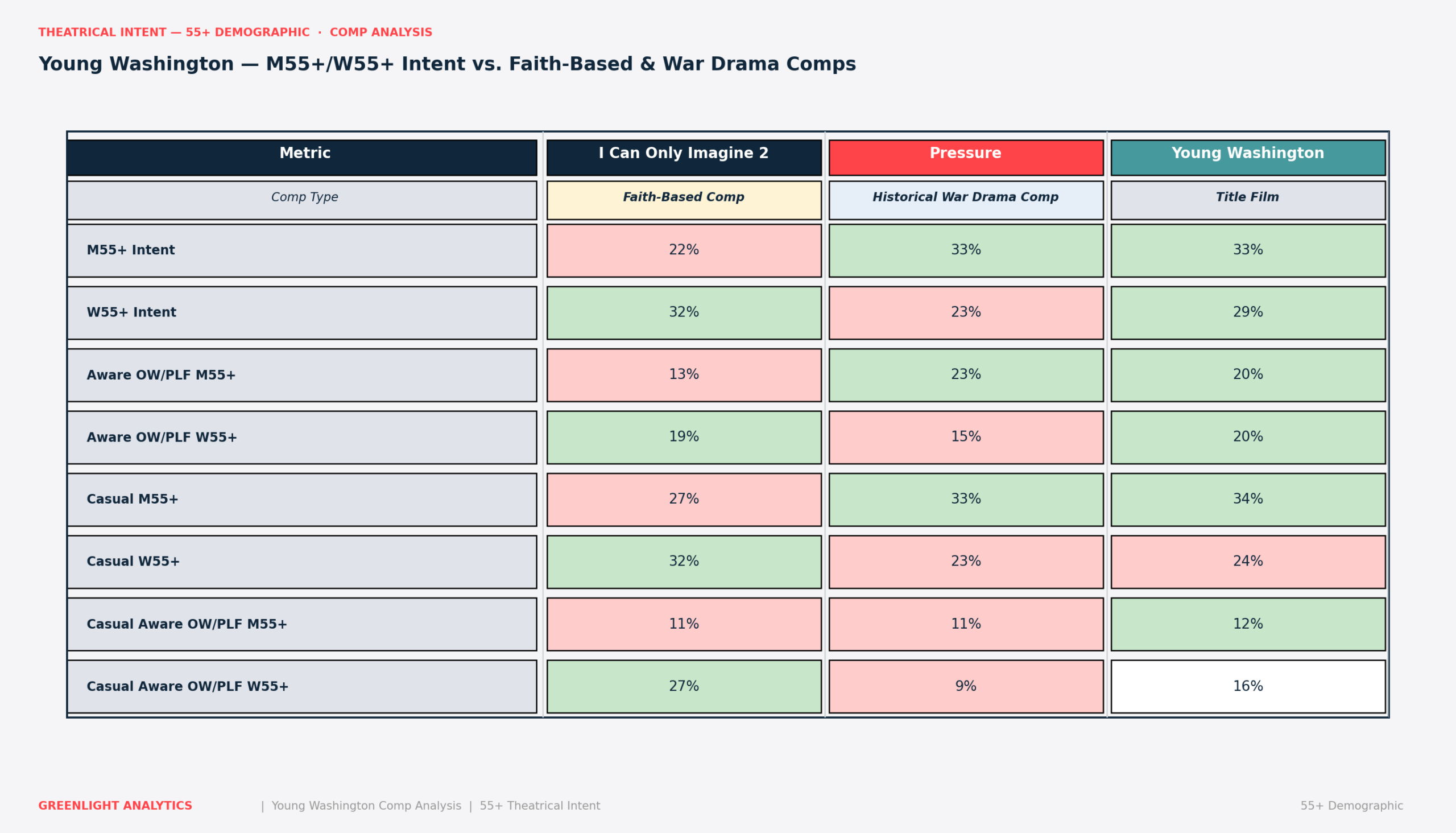The image size is (1456, 833).
Task: Click the Greenlight Analytics footer text
Action: (x=115, y=806)
